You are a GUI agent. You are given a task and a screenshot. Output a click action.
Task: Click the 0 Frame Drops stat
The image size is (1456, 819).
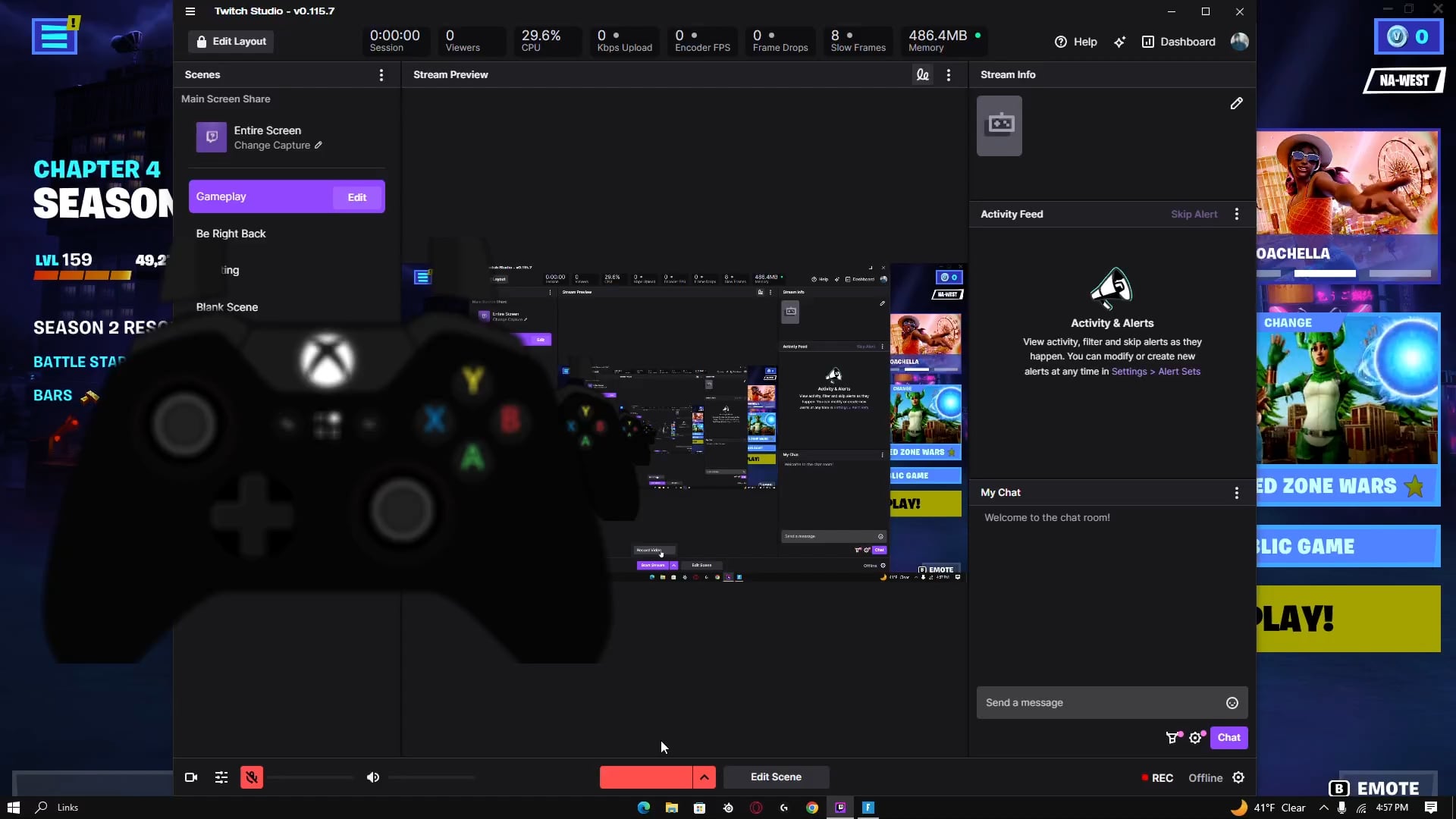780,41
